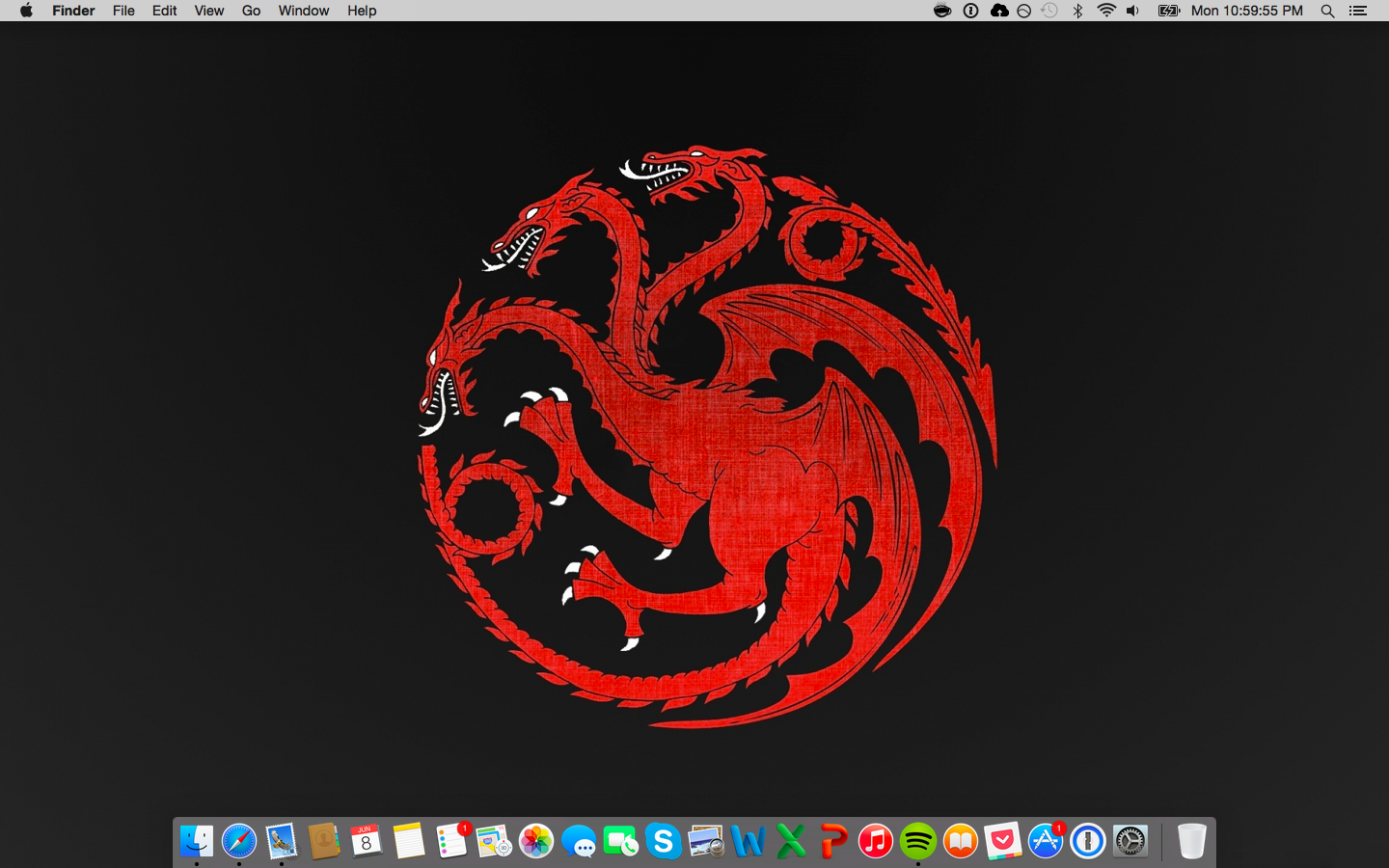
Task: Open Reminders with the badge
Action: [x=451, y=841]
